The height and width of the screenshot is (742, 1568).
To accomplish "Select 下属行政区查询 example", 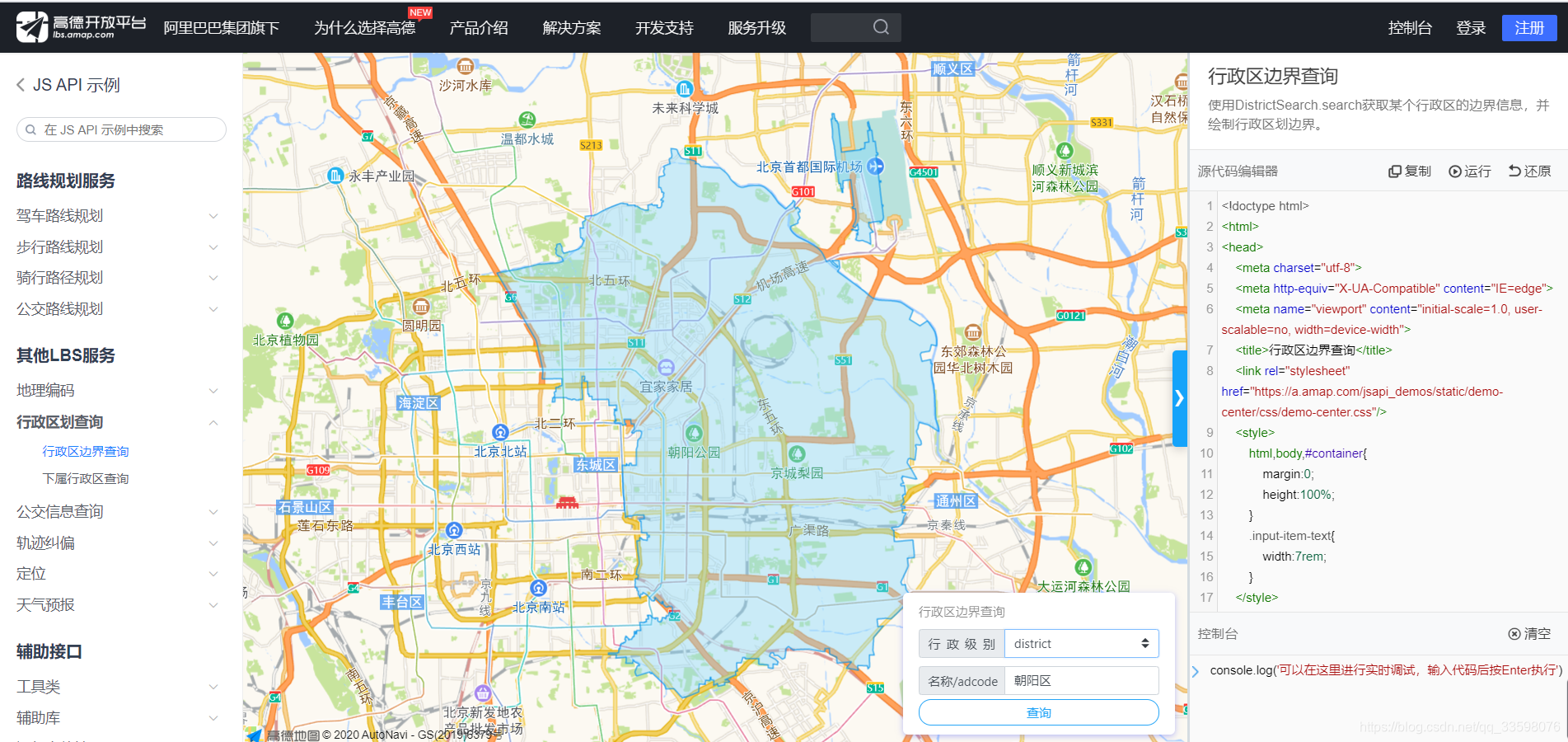I will pyautogui.click(x=86, y=479).
